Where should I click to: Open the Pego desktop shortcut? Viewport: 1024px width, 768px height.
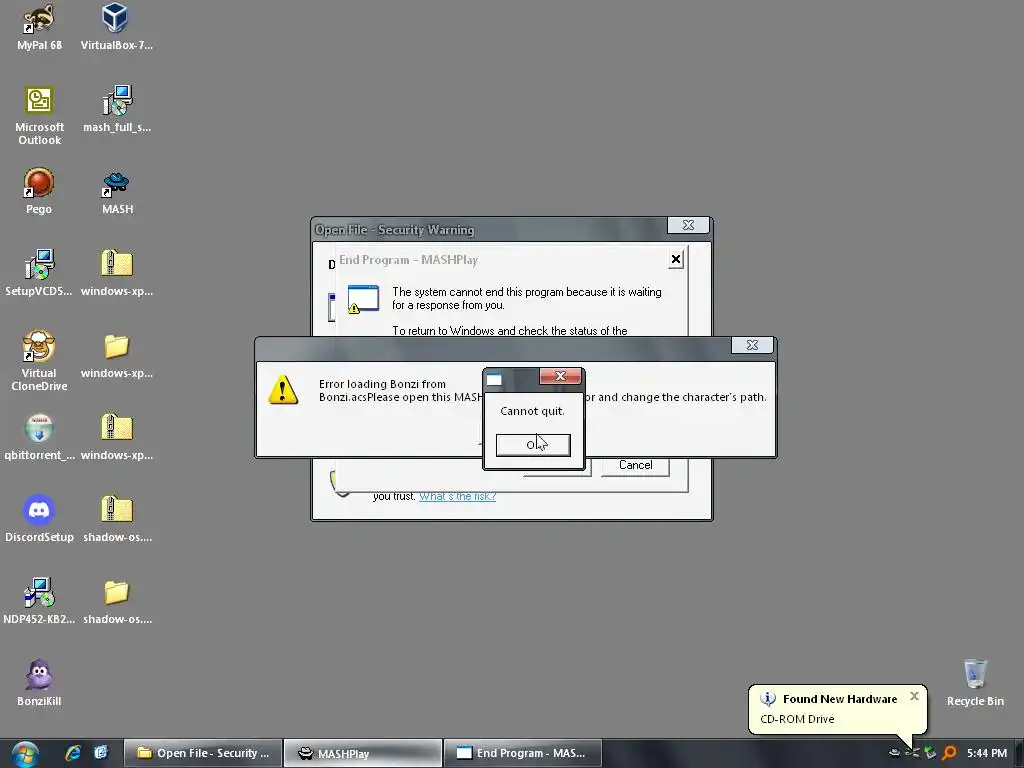click(39, 191)
